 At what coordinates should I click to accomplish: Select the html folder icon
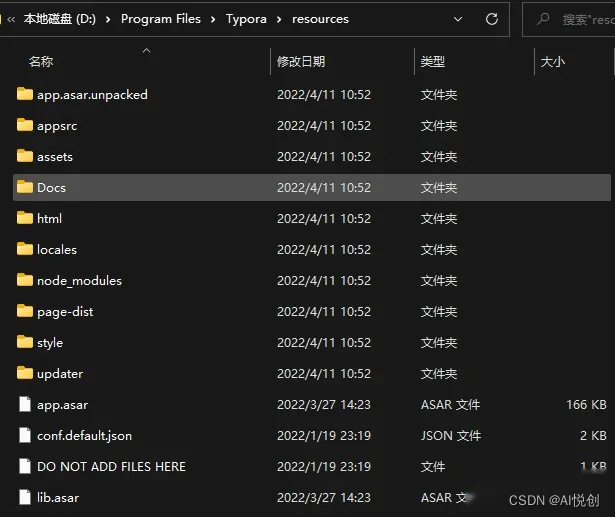tap(25, 218)
